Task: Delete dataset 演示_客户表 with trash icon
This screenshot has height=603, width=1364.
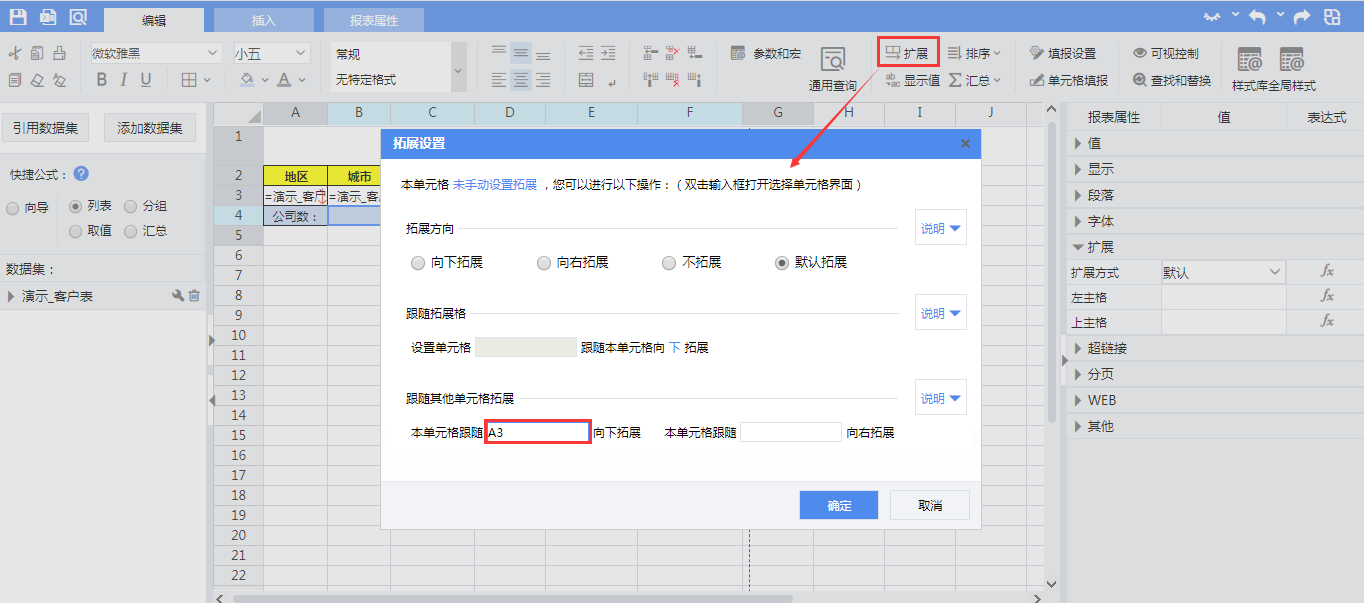Action: point(195,296)
